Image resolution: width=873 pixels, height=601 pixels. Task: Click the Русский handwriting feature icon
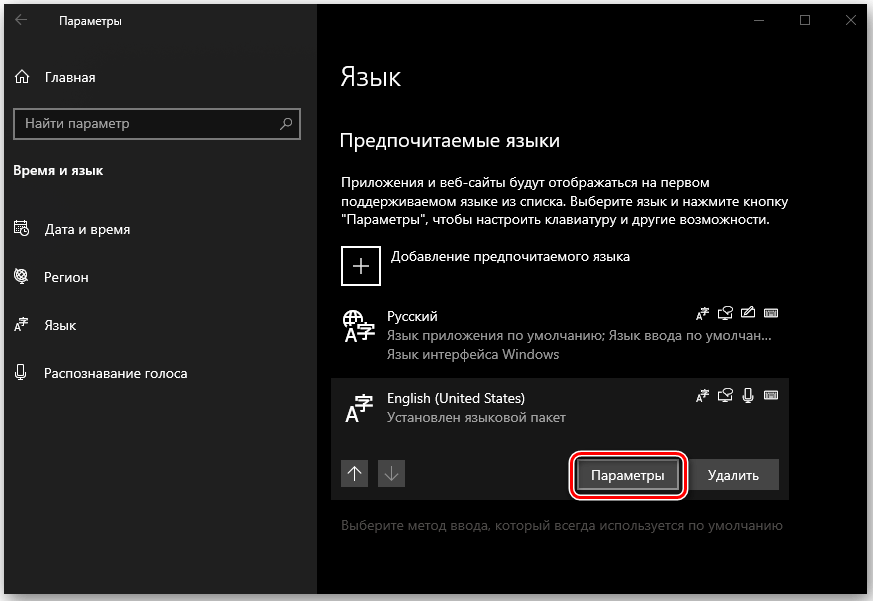tap(748, 312)
